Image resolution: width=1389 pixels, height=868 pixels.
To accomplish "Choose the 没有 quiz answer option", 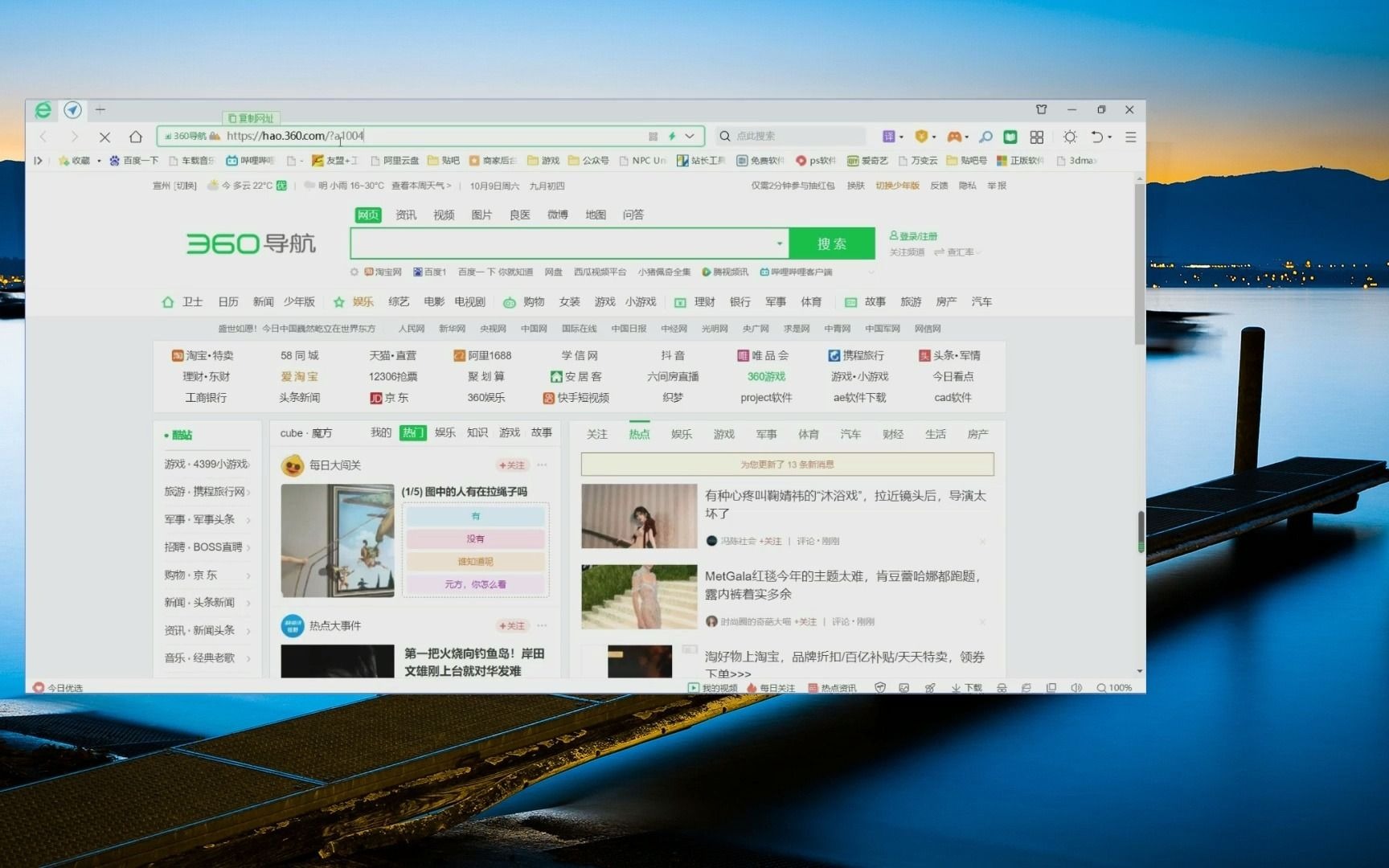I will pos(476,538).
